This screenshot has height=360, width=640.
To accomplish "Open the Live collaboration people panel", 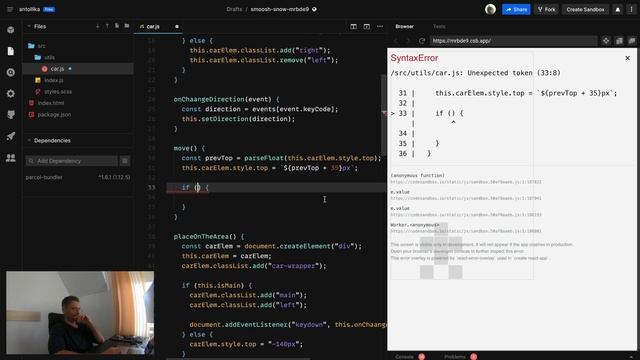I will [x=11, y=158].
